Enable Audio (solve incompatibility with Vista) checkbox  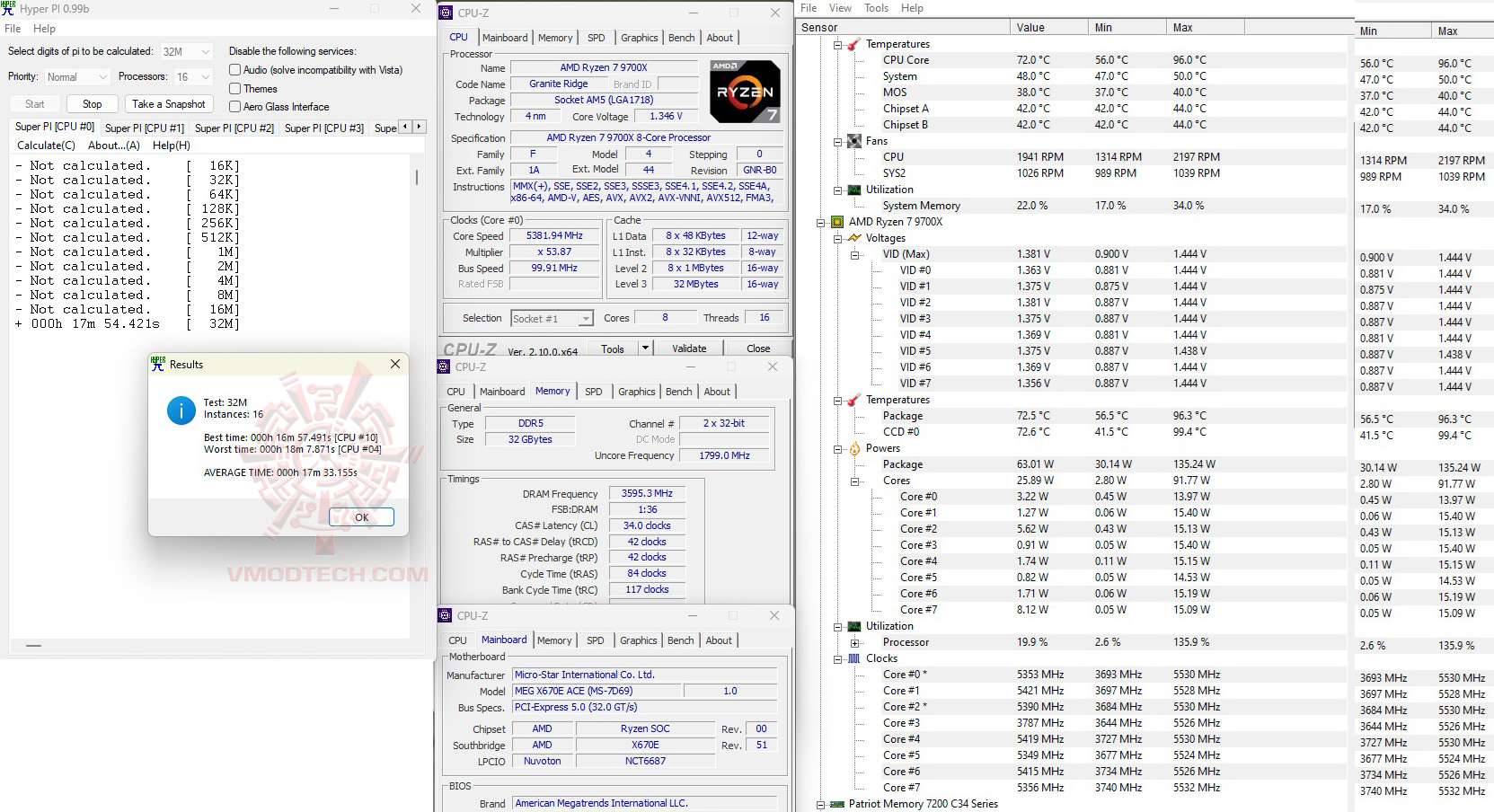pyautogui.click(x=234, y=70)
